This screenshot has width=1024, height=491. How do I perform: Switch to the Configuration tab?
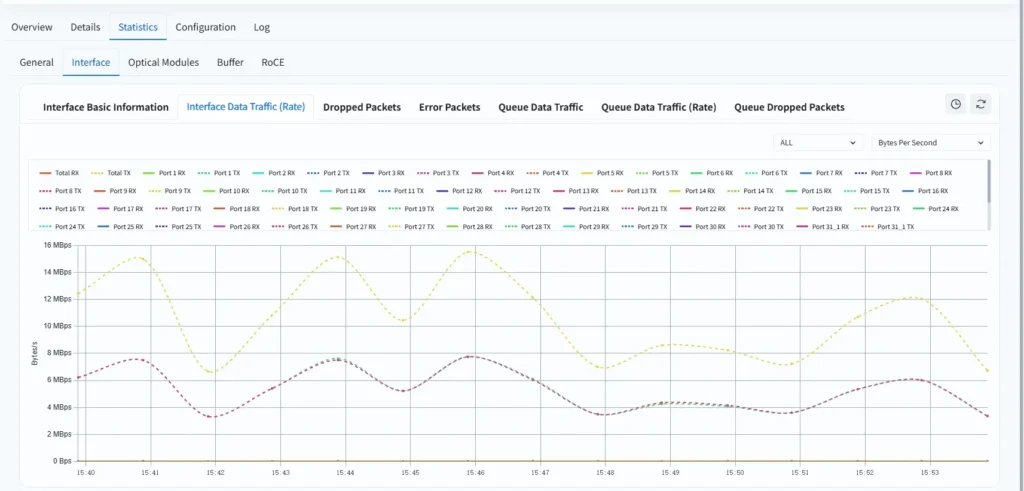(205, 27)
